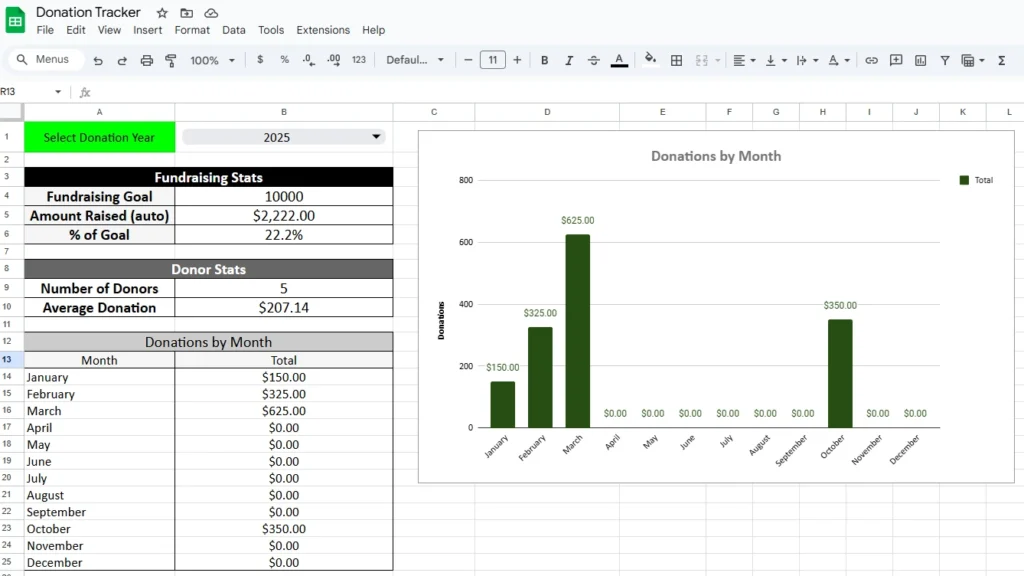Format selection as percent

point(285,60)
